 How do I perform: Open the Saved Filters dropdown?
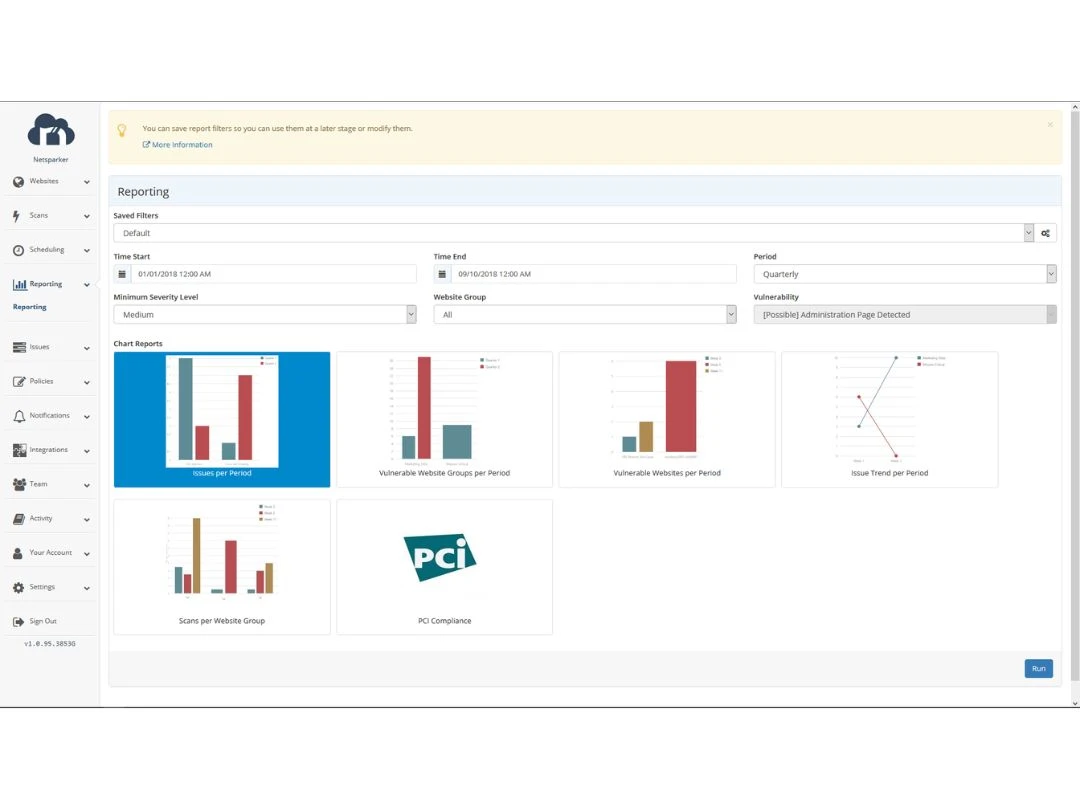[x=574, y=233]
